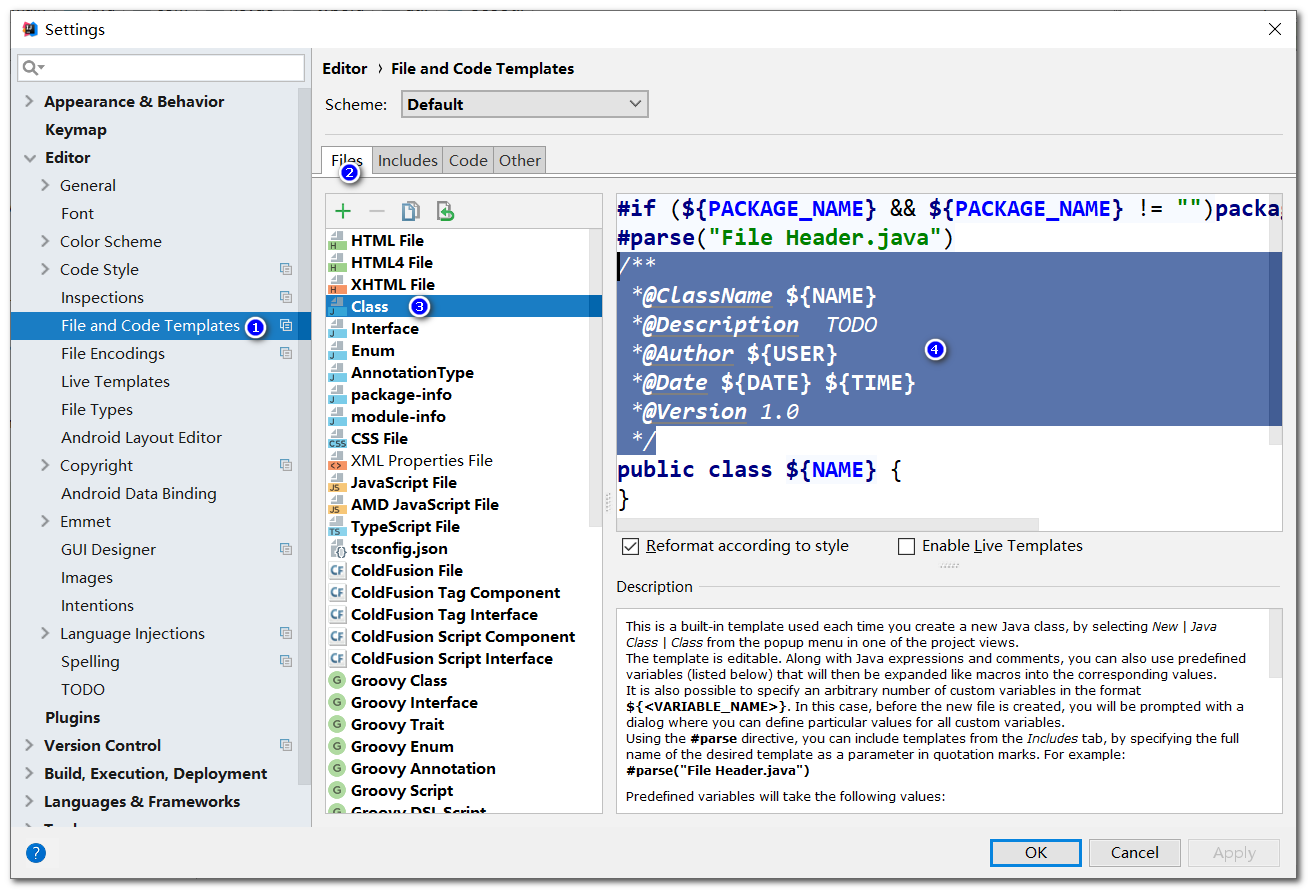The height and width of the screenshot is (890, 1308).
Task: Open the Other tab
Action: tap(519, 159)
